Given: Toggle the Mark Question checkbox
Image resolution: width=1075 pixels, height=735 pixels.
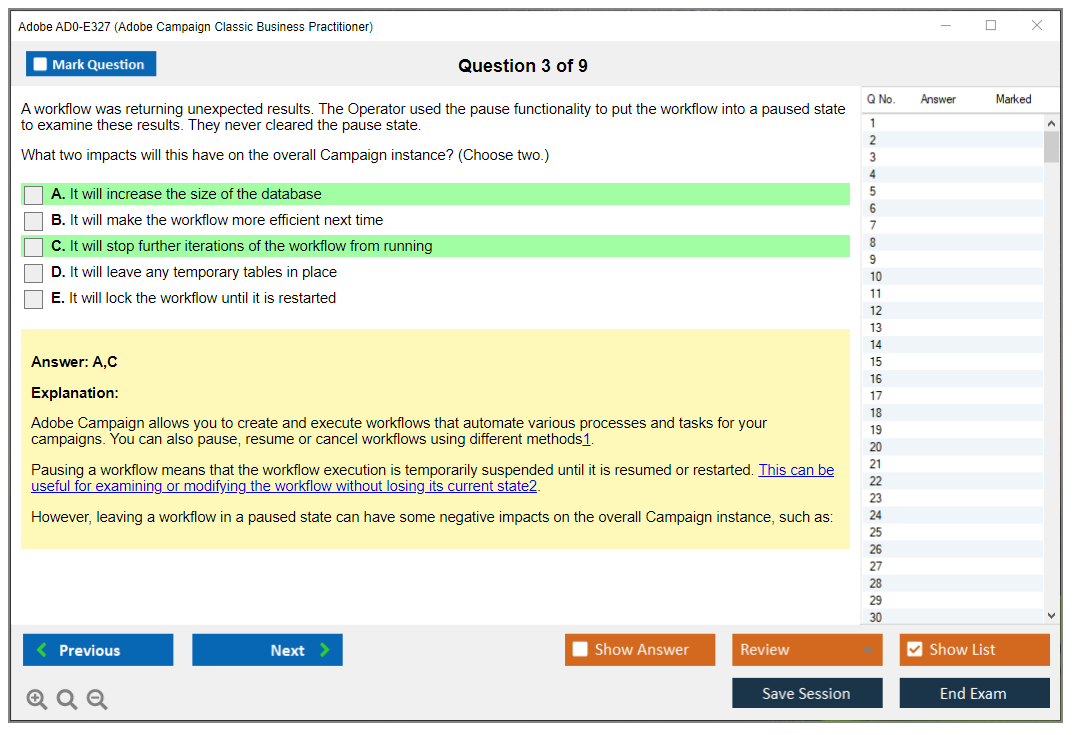Looking at the screenshot, I should 41,65.
